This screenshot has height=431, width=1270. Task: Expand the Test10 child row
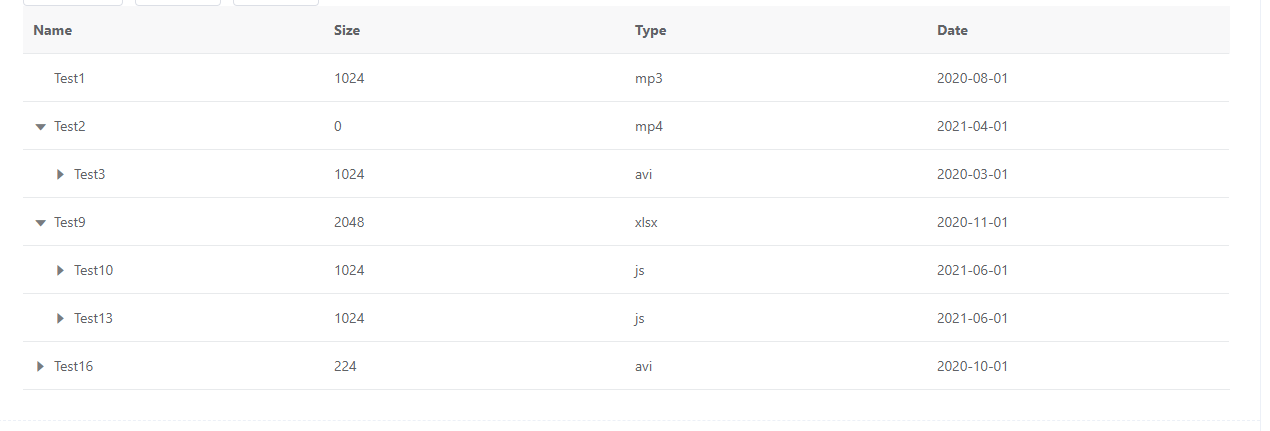click(x=61, y=271)
